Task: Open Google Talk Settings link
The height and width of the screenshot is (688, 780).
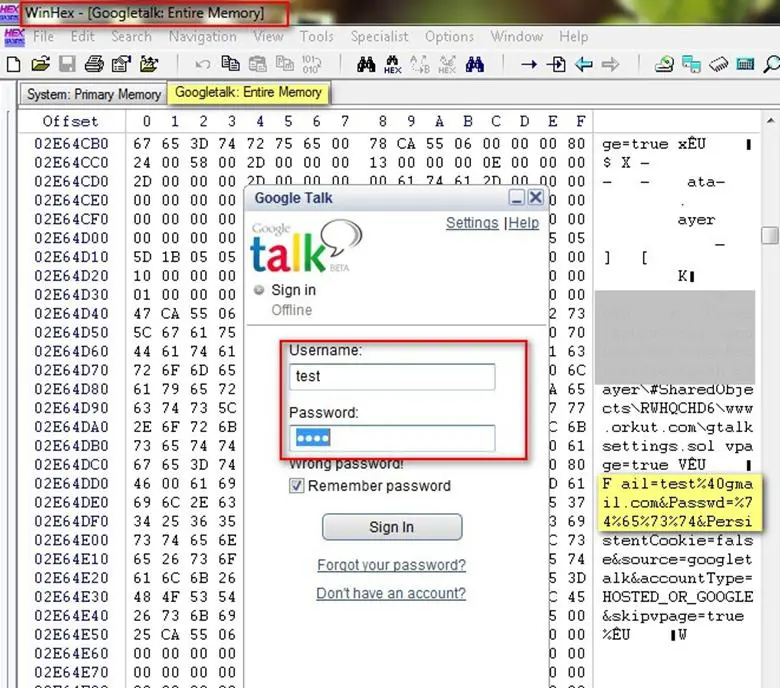Action: pyautogui.click(x=472, y=223)
